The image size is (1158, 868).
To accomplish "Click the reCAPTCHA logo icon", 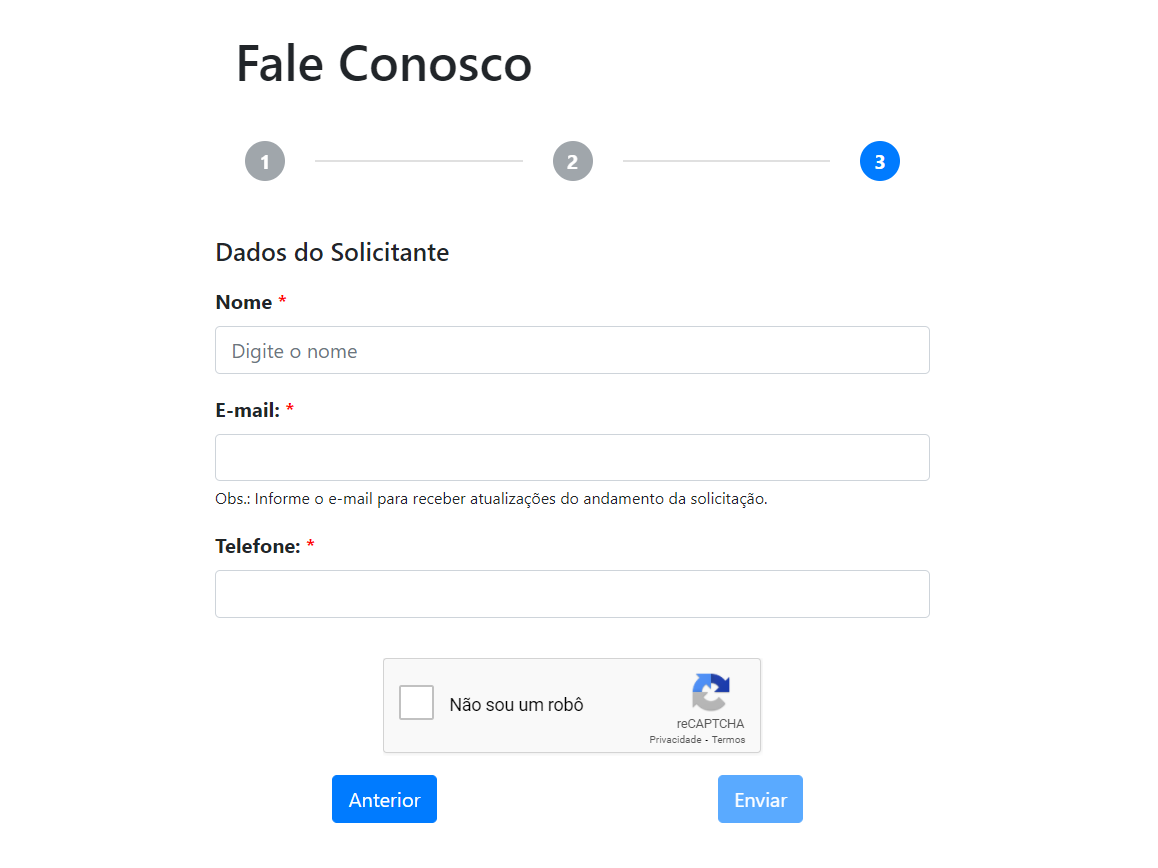I will (710, 692).
